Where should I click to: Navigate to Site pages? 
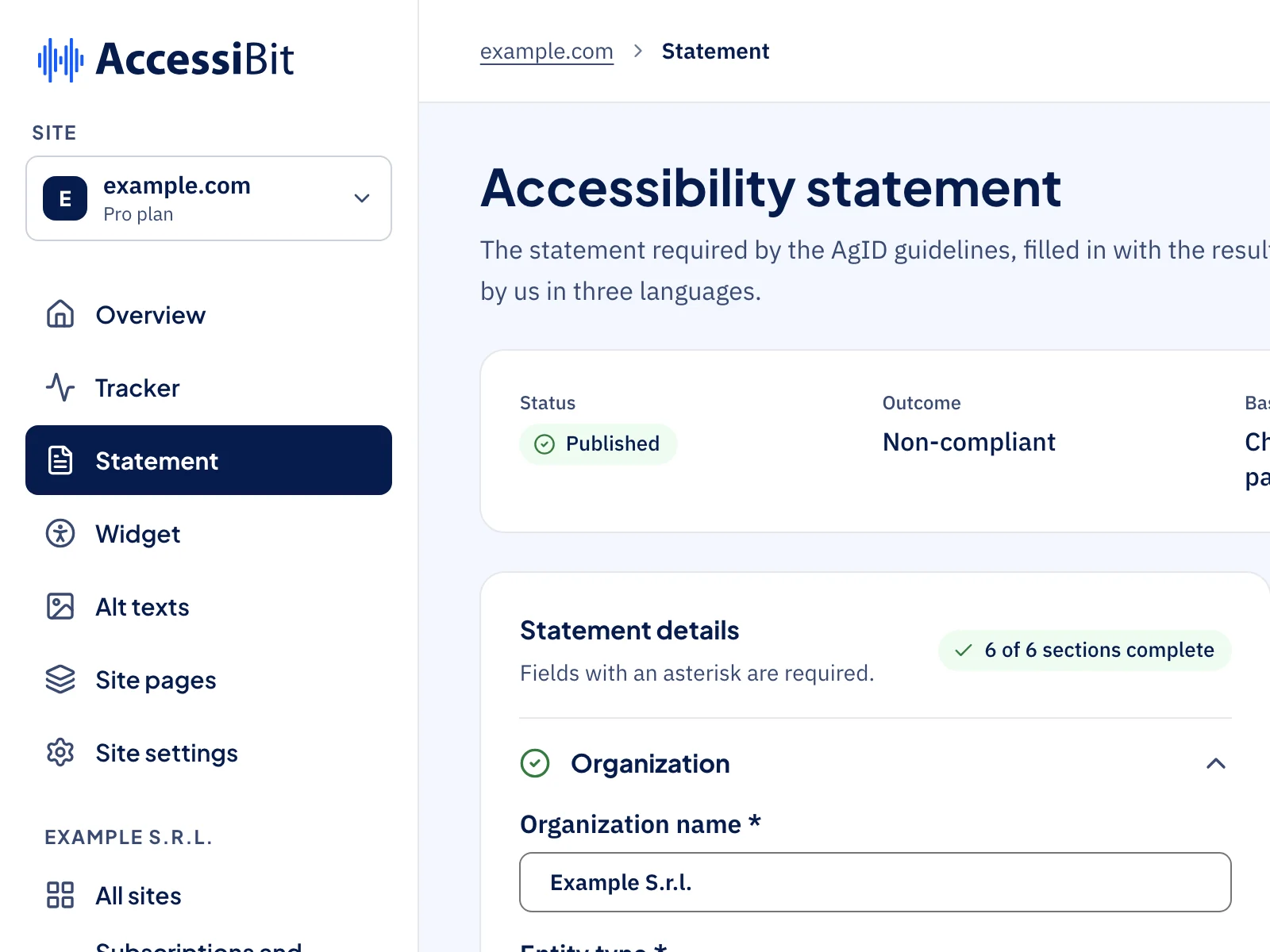(x=209, y=680)
